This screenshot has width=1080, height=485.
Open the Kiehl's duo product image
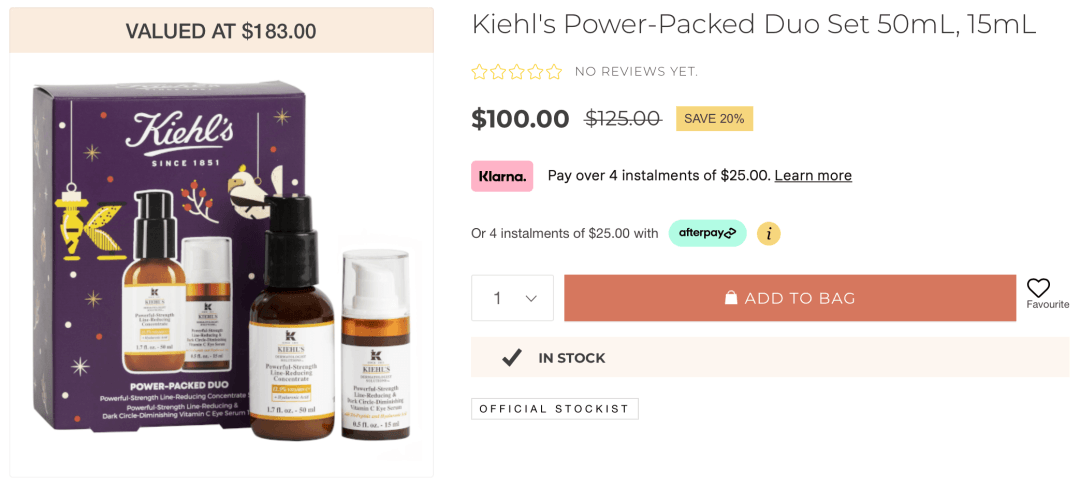(x=222, y=265)
